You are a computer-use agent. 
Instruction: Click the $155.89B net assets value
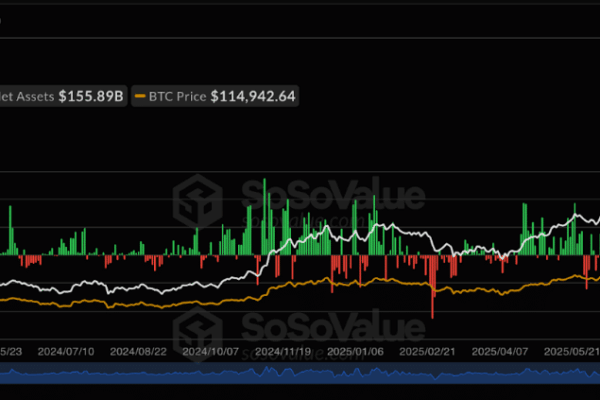(x=90, y=97)
